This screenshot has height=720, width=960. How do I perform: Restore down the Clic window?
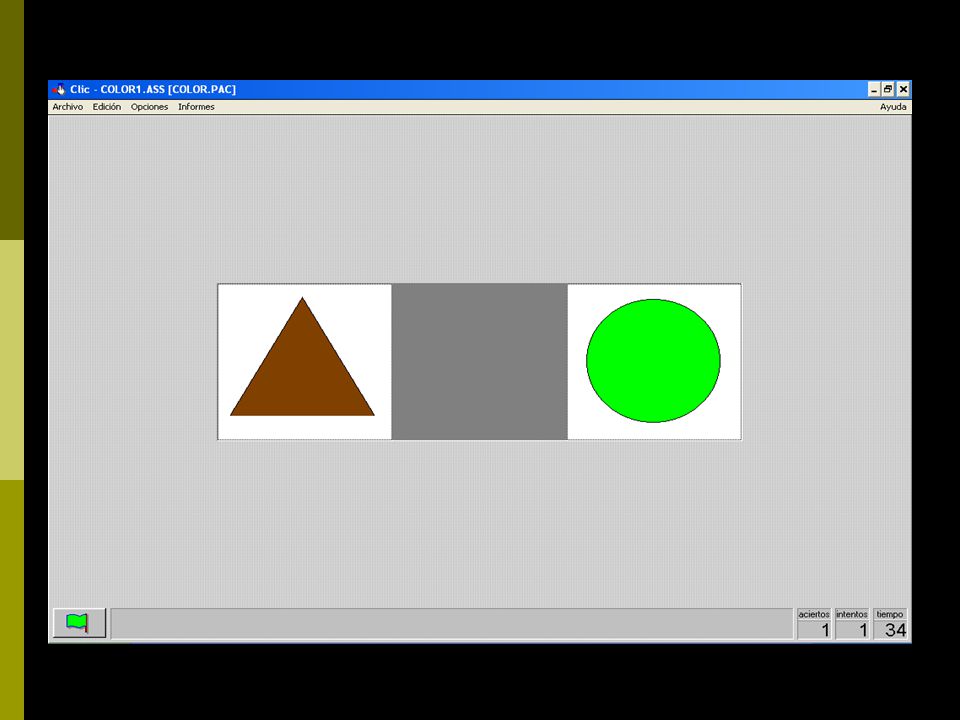(888, 89)
